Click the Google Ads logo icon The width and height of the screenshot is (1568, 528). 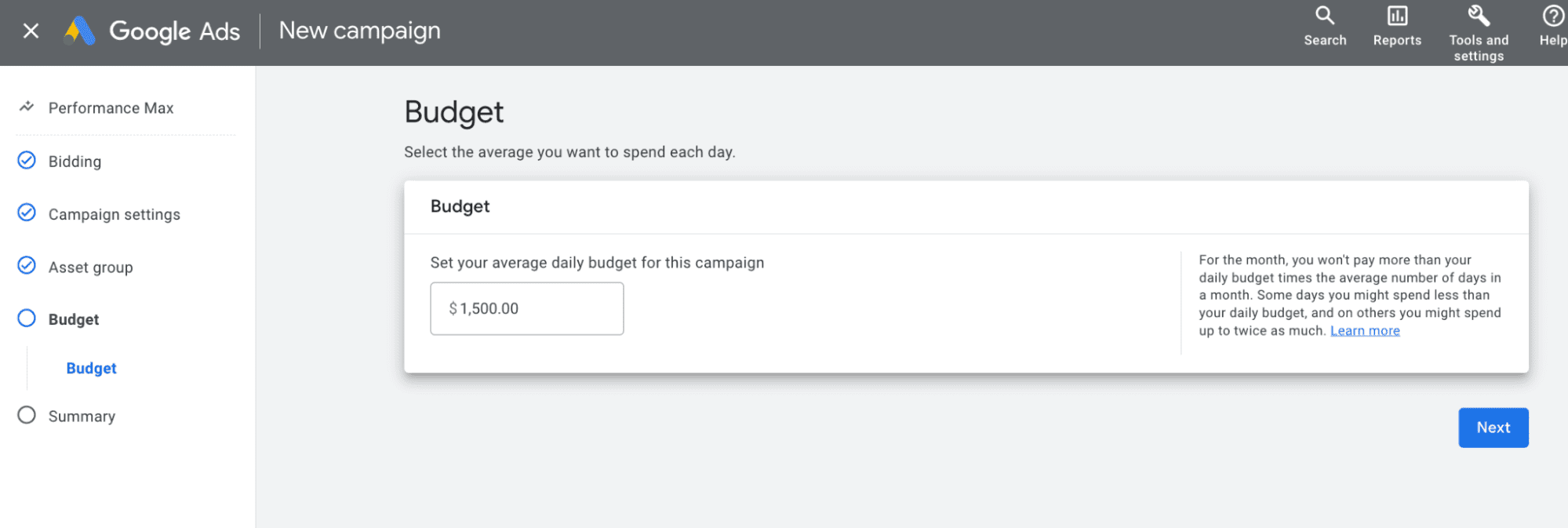80,31
